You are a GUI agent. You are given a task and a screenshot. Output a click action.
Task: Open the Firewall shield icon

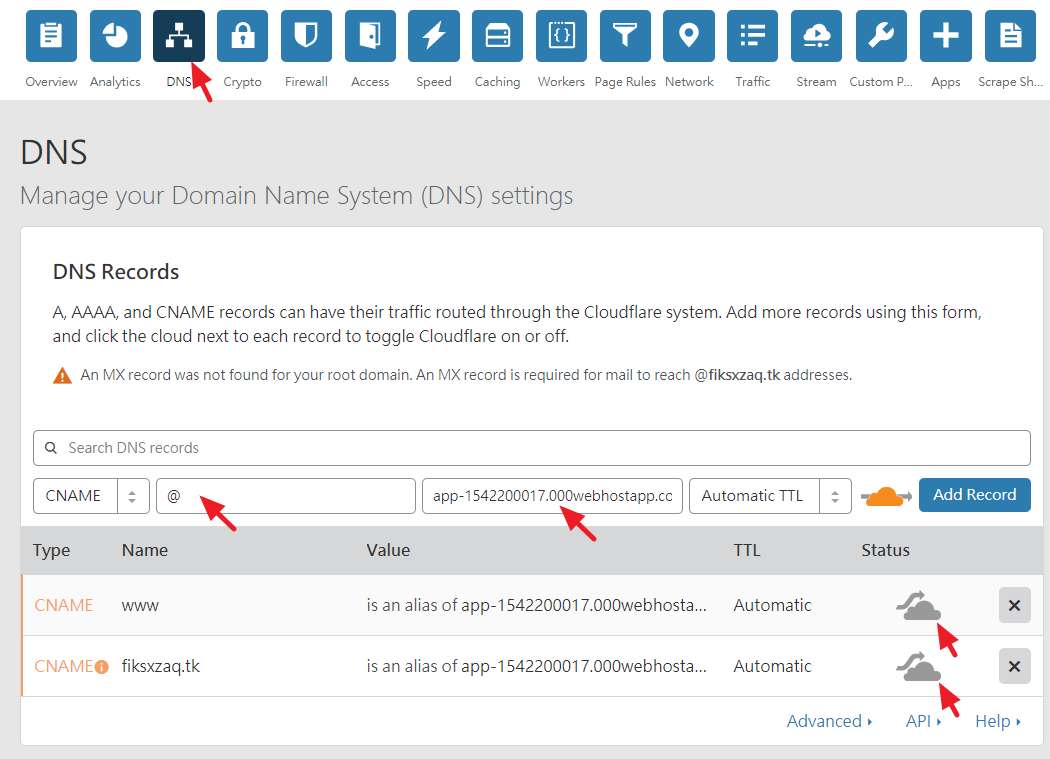tap(306, 37)
